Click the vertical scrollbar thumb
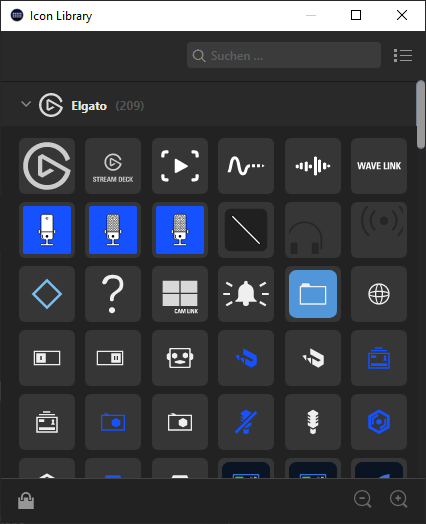This screenshot has width=426, height=524. pyautogui.click(x=420, y=114)
